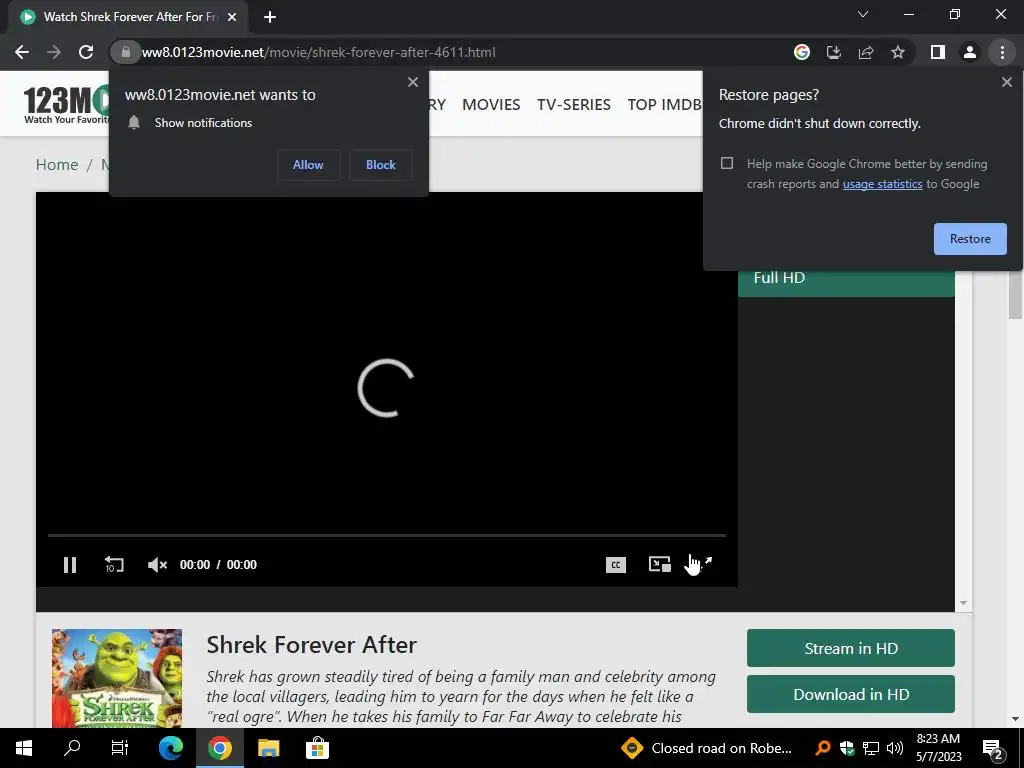Click page vertical scrollbar thumb
The width and height of the screenshot is (1024, 768).
click(1016, 294)
